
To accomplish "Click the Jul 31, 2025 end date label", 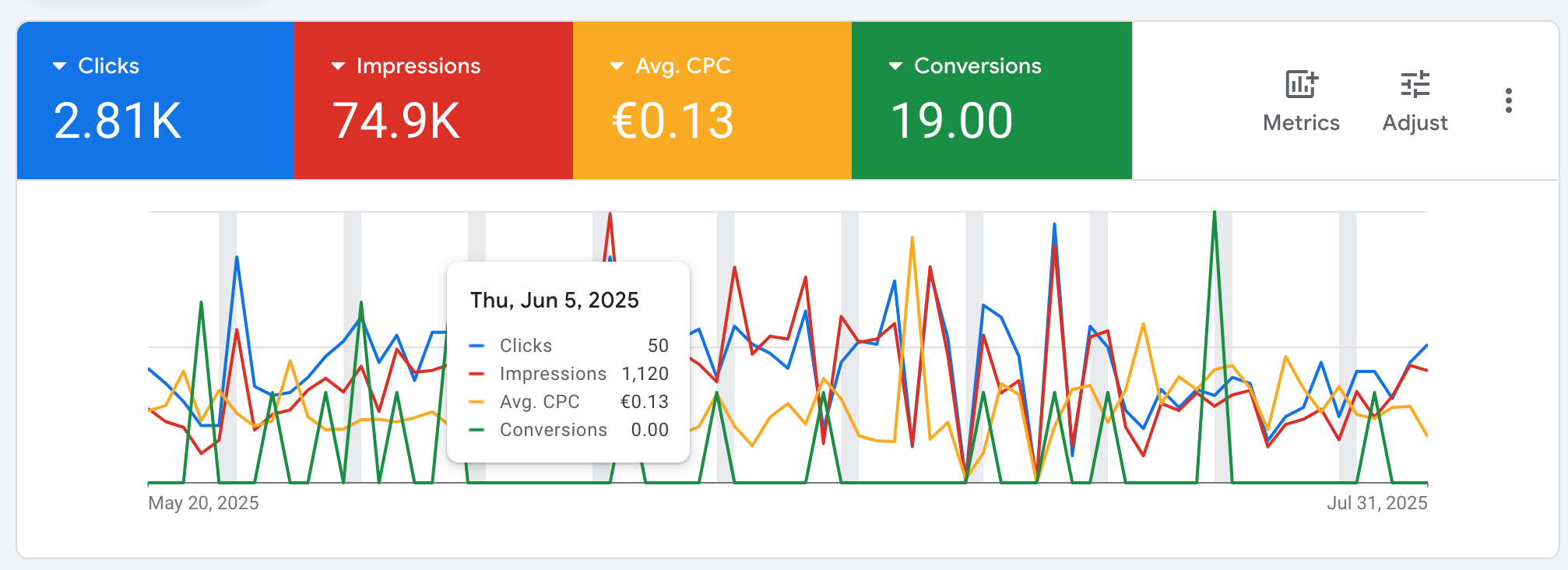I will click(1376, 503).
